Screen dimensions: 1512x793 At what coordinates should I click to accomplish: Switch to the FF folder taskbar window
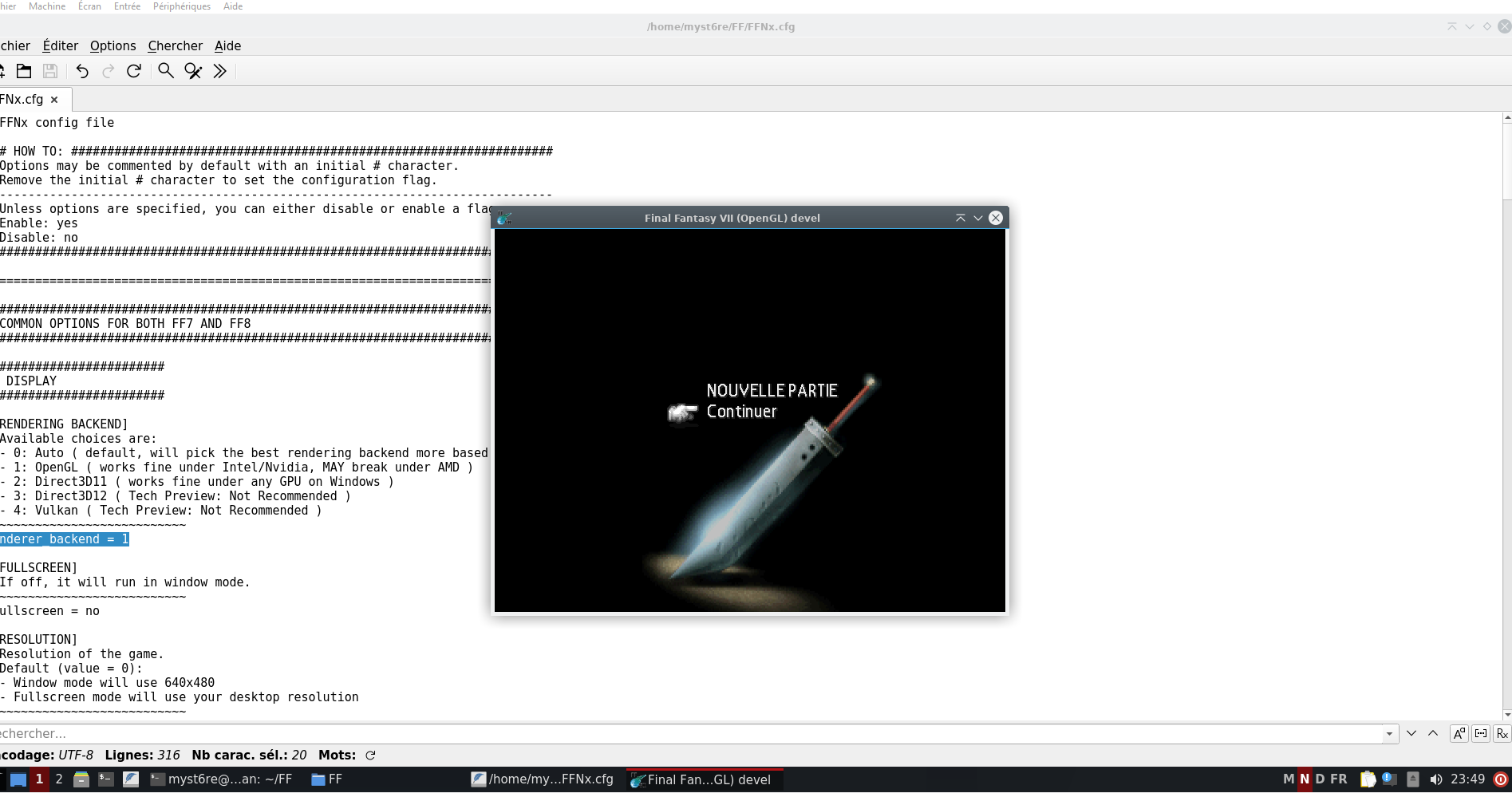tap(327, 779)
